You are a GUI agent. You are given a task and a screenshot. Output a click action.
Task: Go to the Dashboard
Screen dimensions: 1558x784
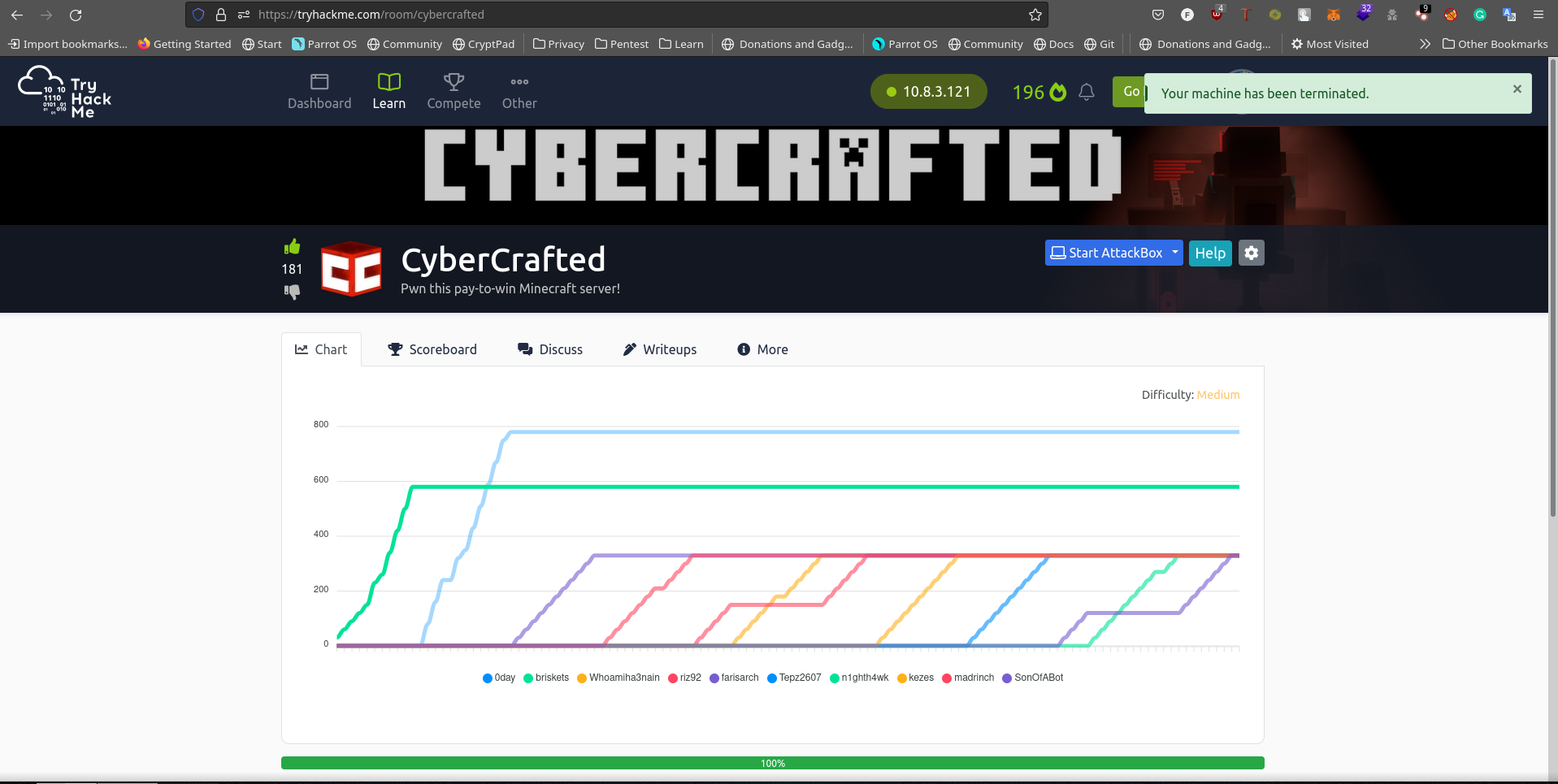tap(319, 93)
